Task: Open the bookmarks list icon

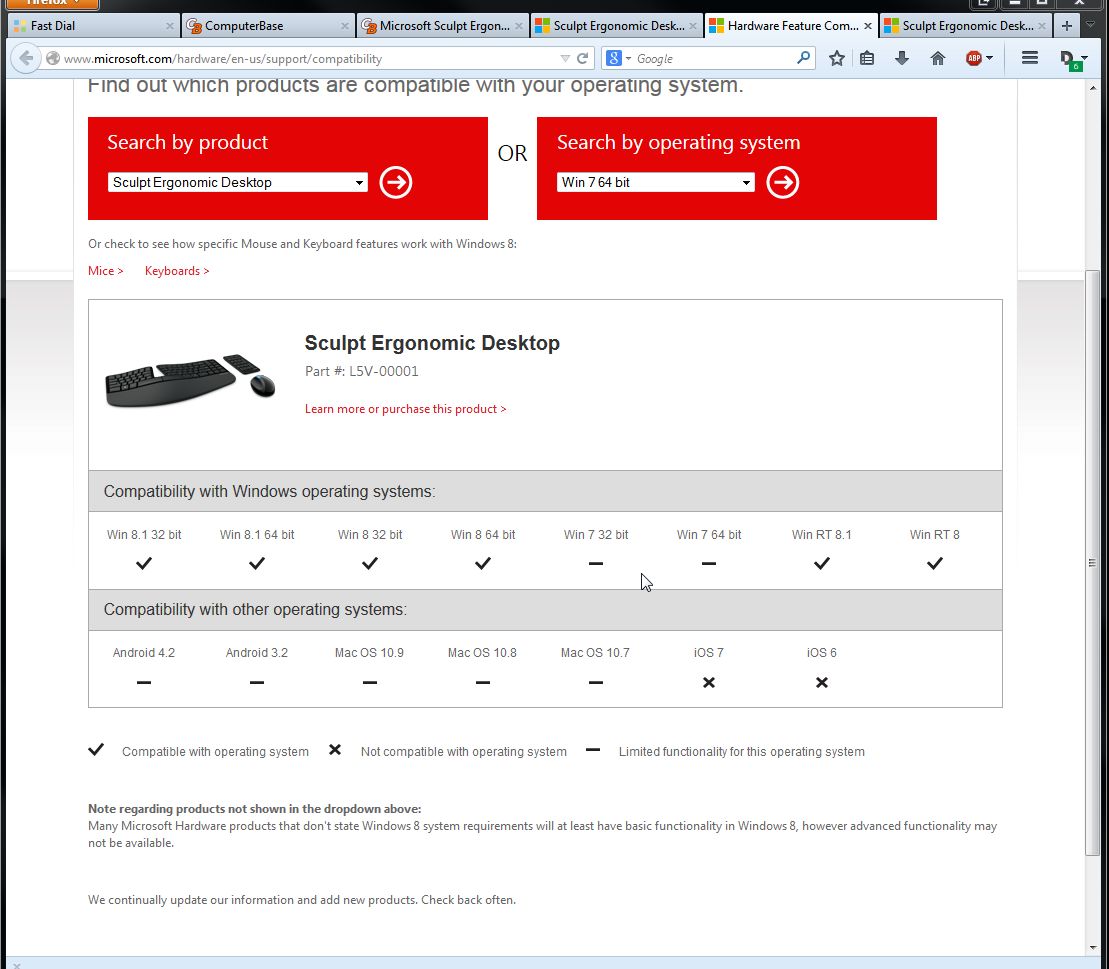Action: pos(867,59)
